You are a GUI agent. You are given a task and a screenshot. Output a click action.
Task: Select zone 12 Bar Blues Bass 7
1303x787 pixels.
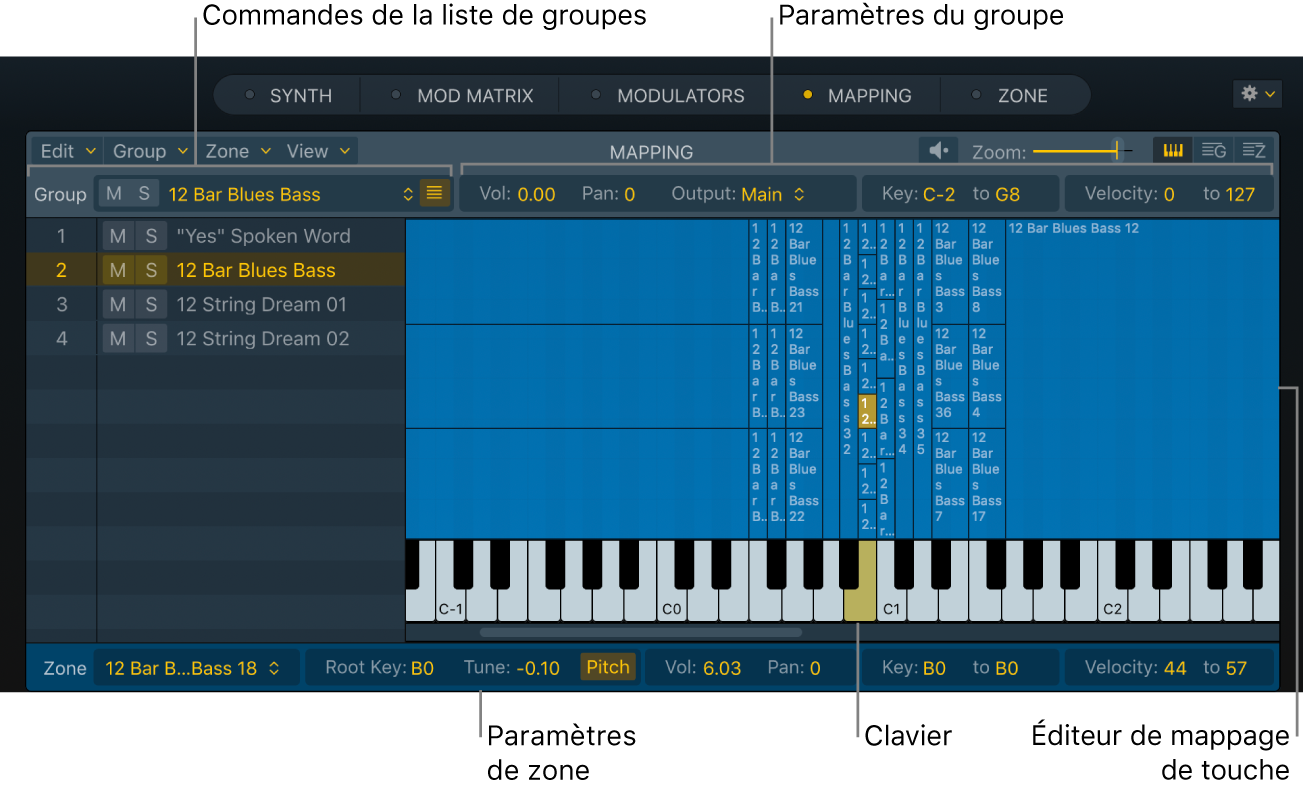pyautogui.click(x=950, y=484)
